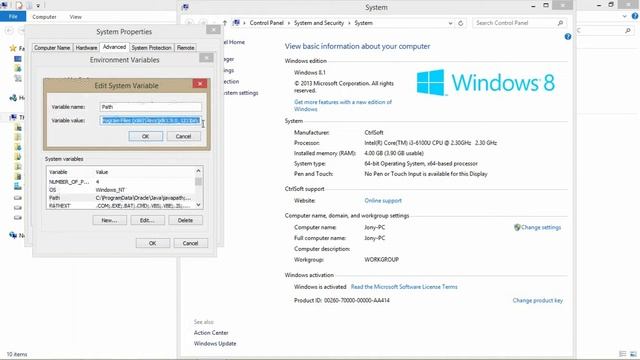Open the Action Center link

coord(211,333)
